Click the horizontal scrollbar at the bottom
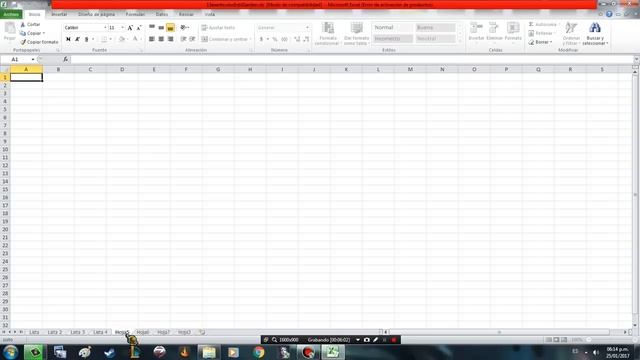Screen dimensions: 640x360 pos(499,332)
